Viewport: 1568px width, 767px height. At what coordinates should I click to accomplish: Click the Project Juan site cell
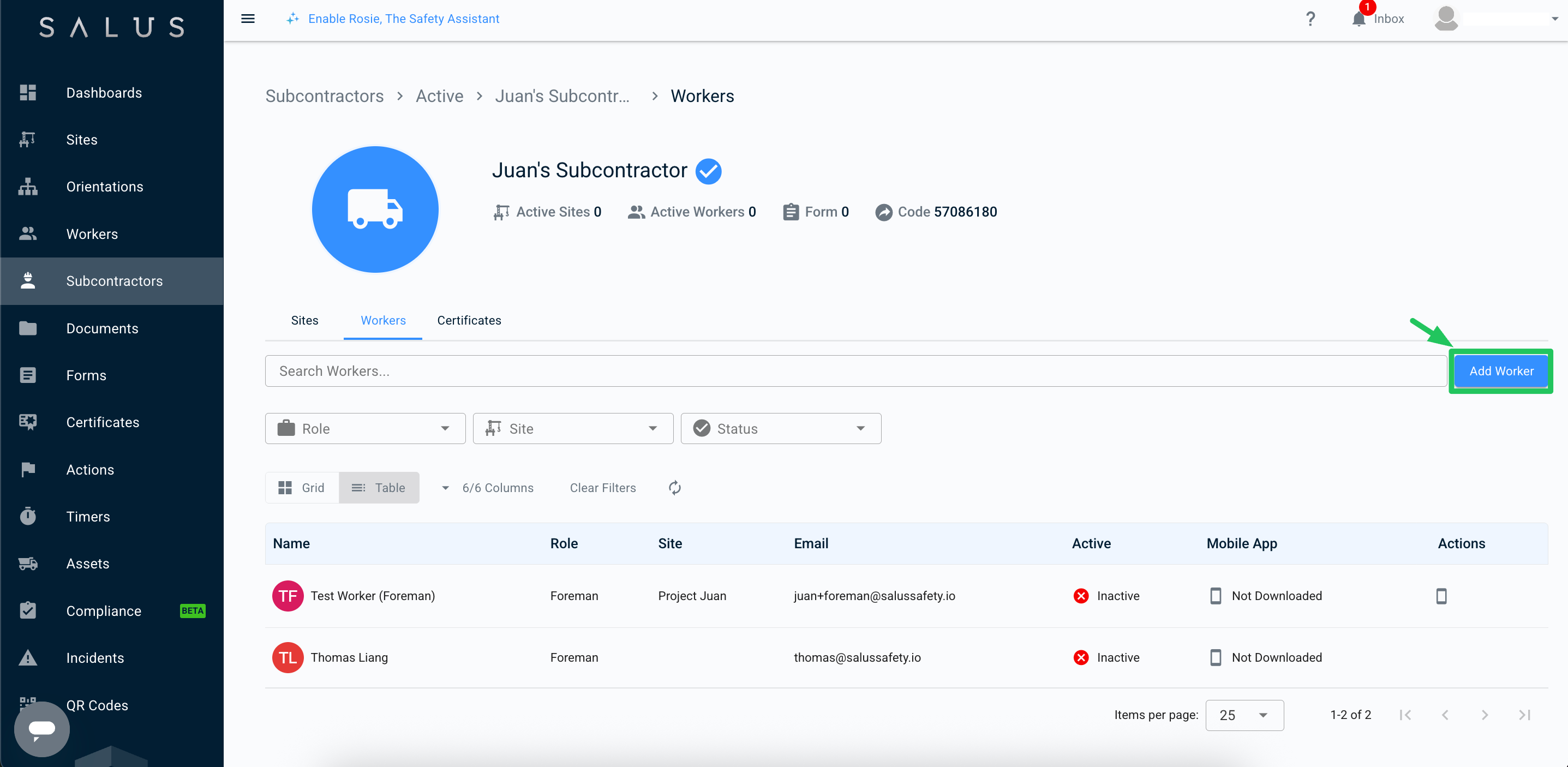692,596
